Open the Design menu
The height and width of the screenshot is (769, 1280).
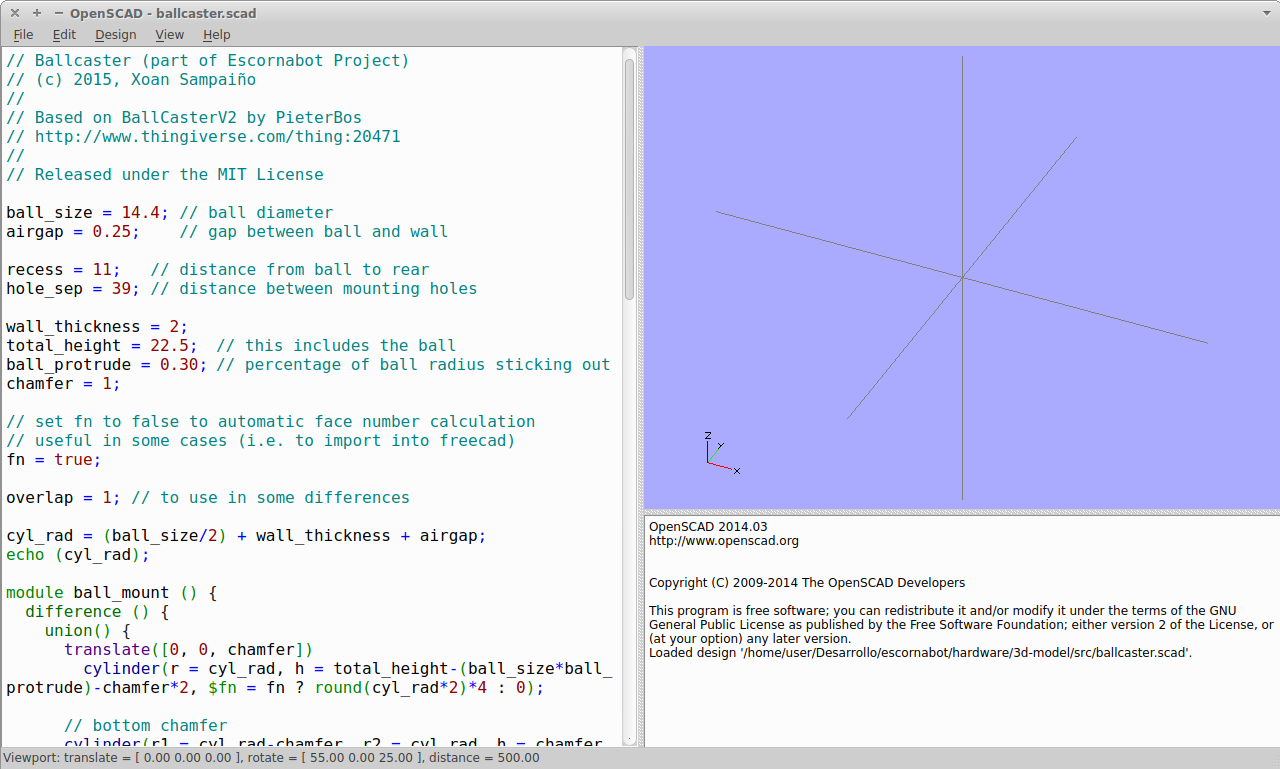coord(116,35)
